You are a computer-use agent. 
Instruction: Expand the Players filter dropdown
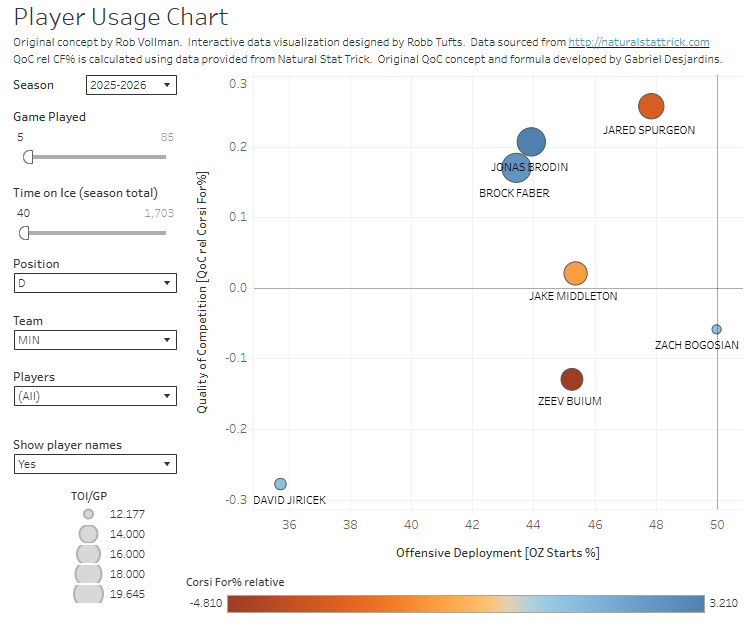[95, 396]
